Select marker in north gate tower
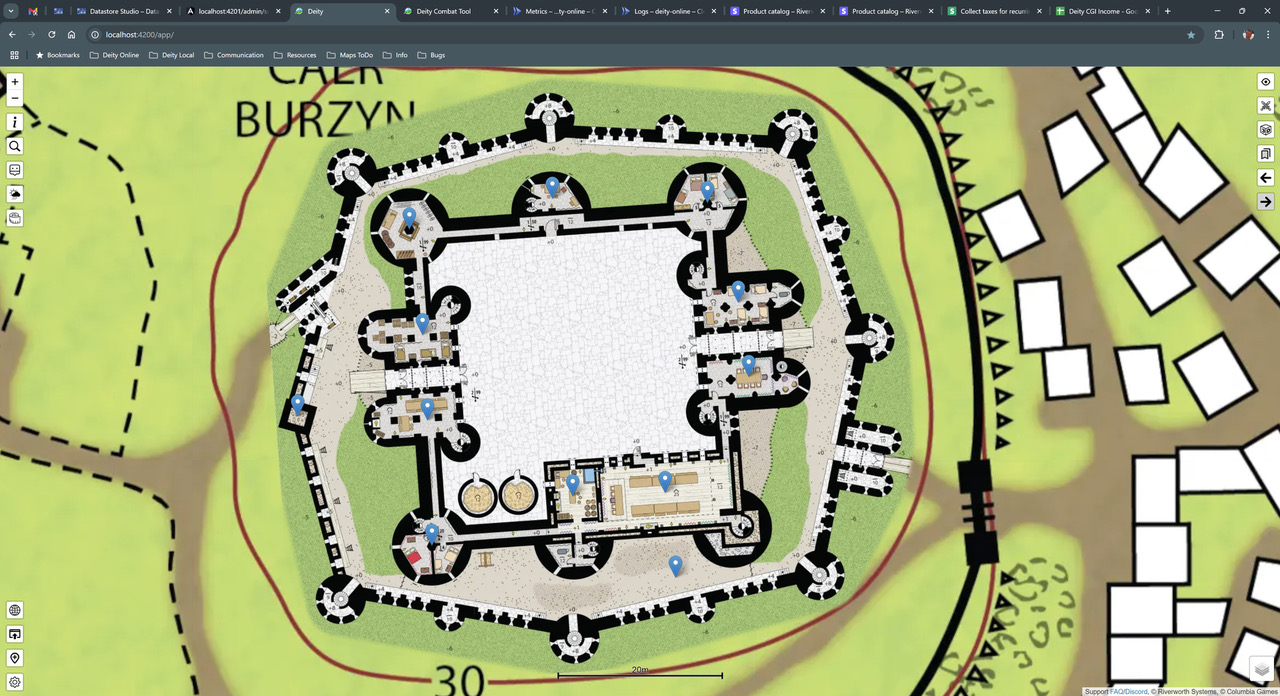 tap(552, 186)
